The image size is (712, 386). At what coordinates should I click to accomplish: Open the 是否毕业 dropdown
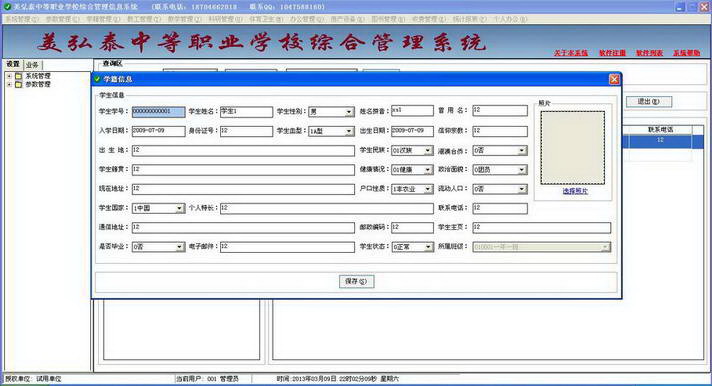(x=179, y=247)
